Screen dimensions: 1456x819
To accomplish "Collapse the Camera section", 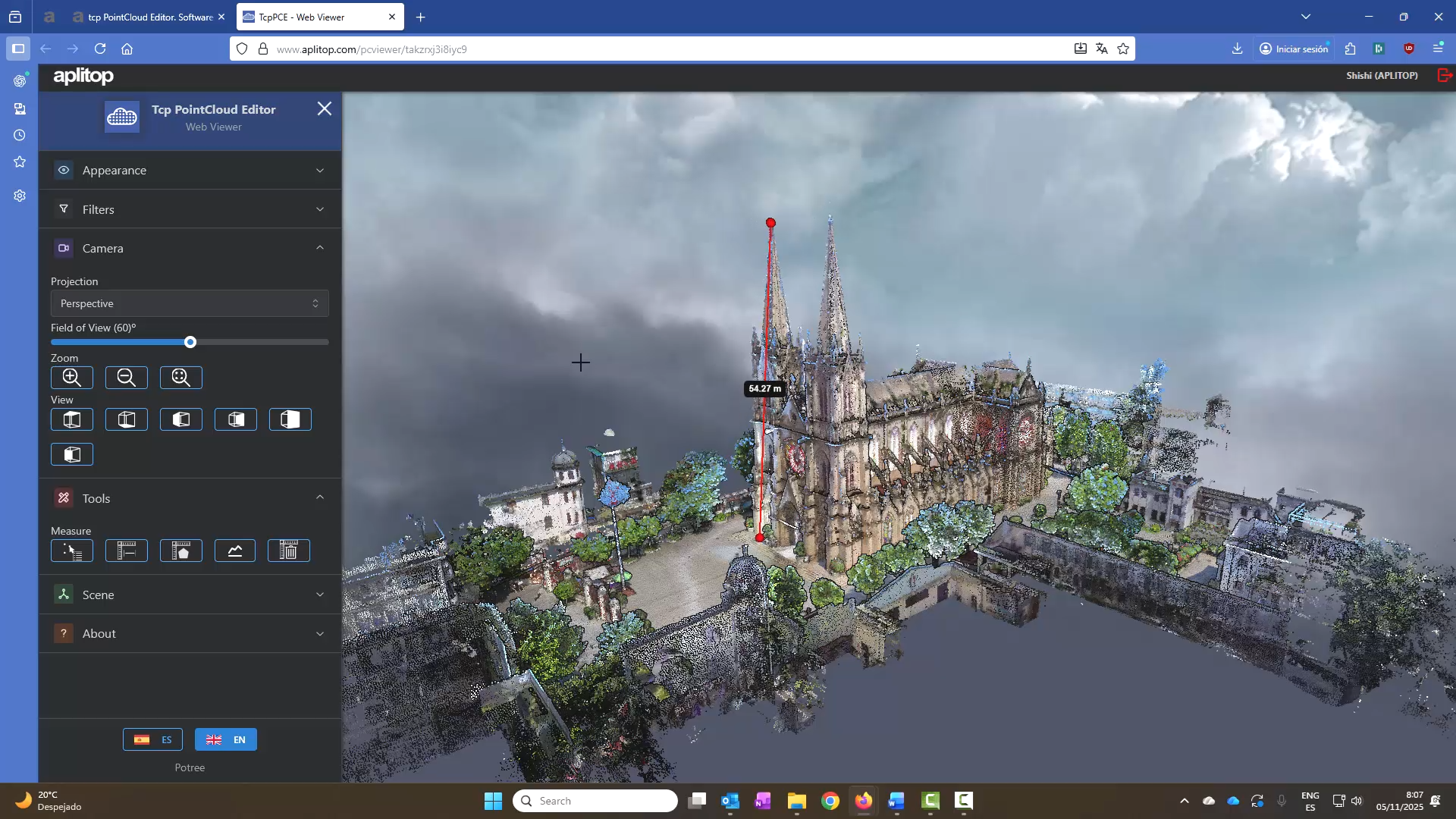I will [190, 248].
